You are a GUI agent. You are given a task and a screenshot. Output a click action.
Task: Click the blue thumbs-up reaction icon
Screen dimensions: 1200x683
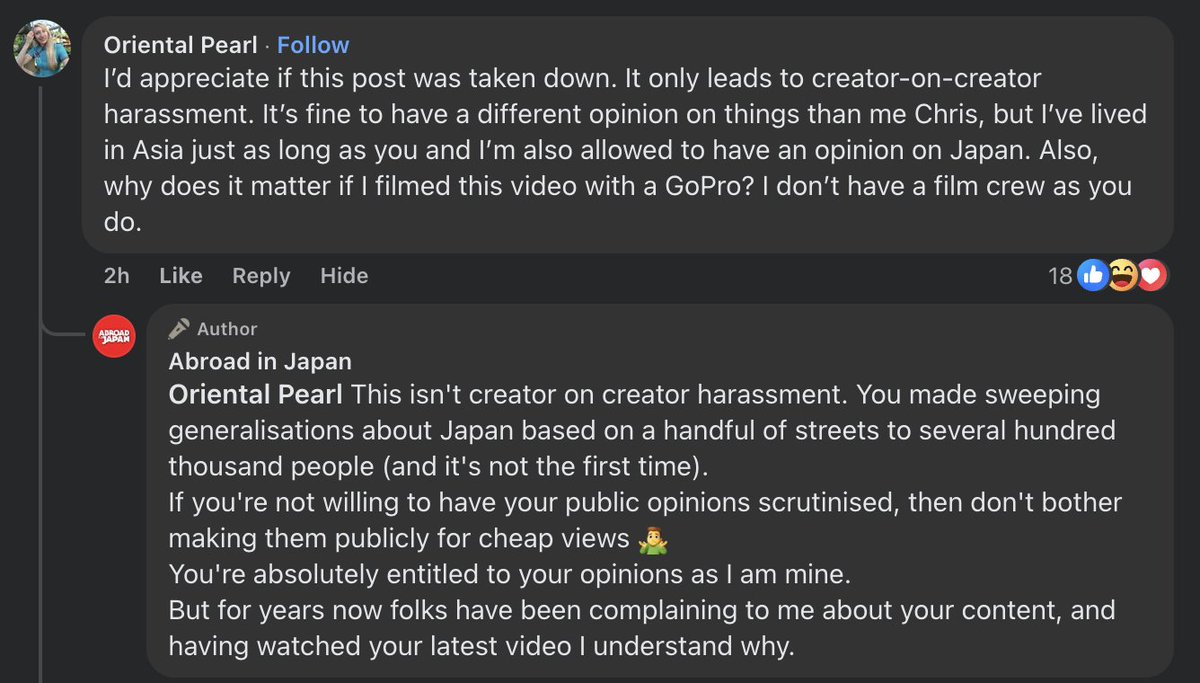pos(1092,276)
